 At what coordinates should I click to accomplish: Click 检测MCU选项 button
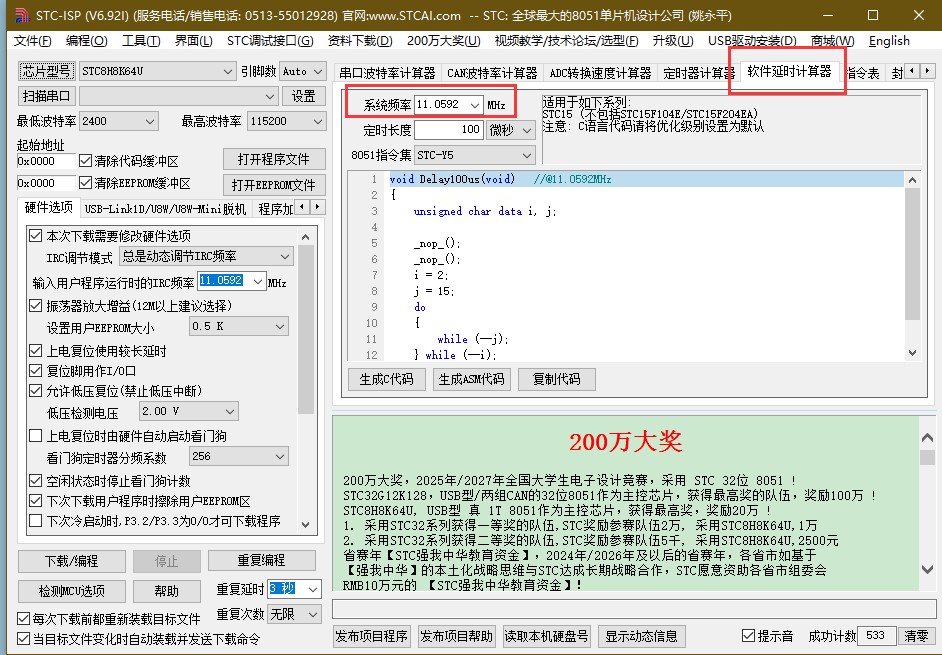pos(71,591)
